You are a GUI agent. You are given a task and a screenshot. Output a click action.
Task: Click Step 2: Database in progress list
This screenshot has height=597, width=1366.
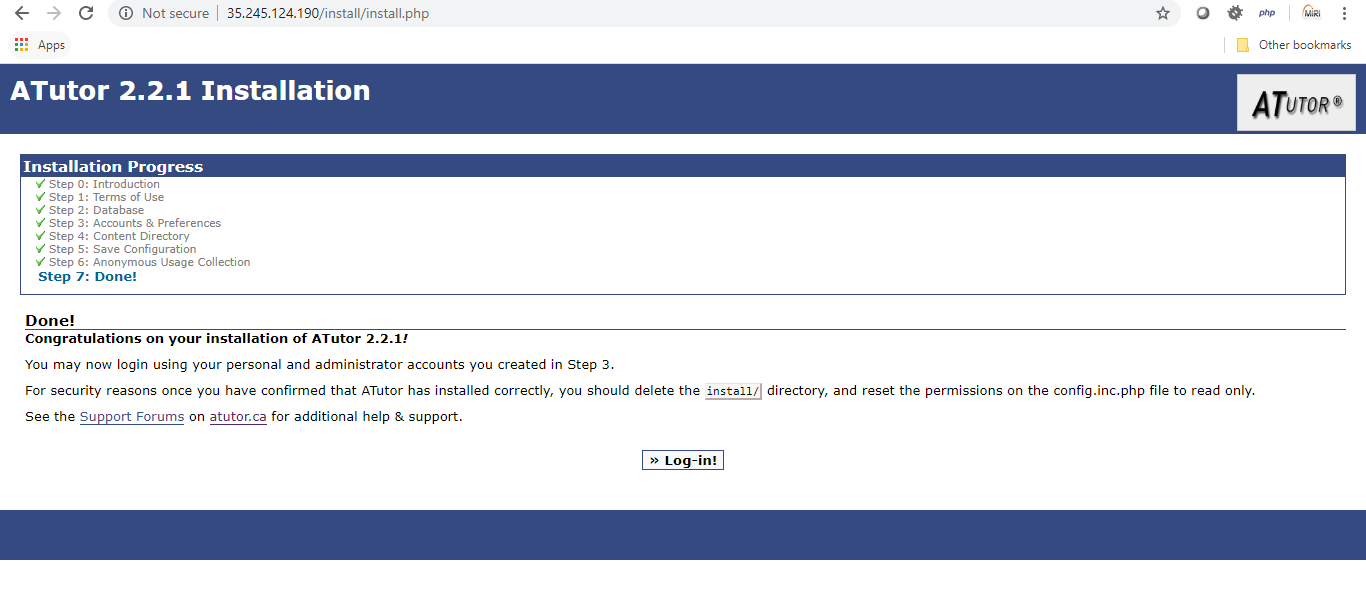(96, 210)
